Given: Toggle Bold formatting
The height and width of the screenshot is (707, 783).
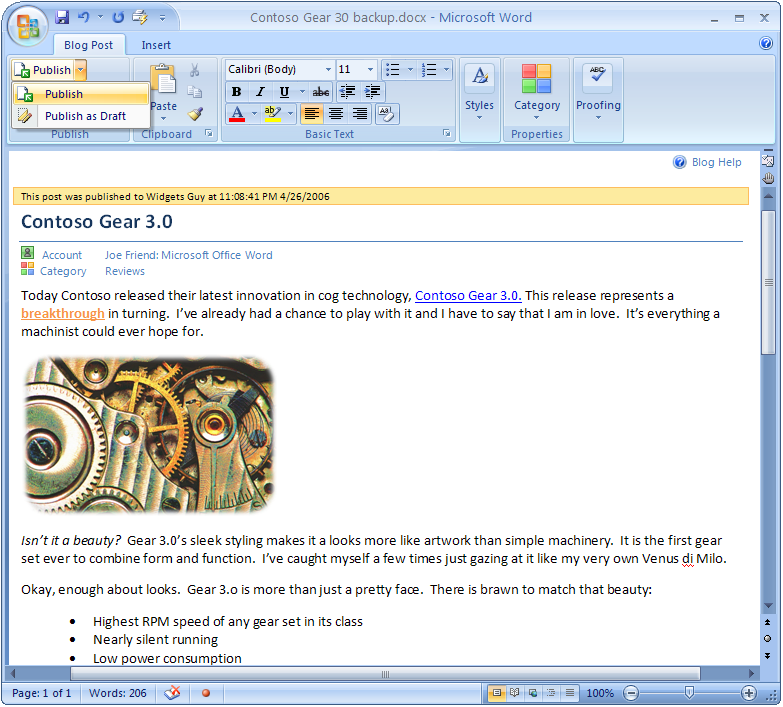Looking at the screenshot, I should (x=237, y=92).
